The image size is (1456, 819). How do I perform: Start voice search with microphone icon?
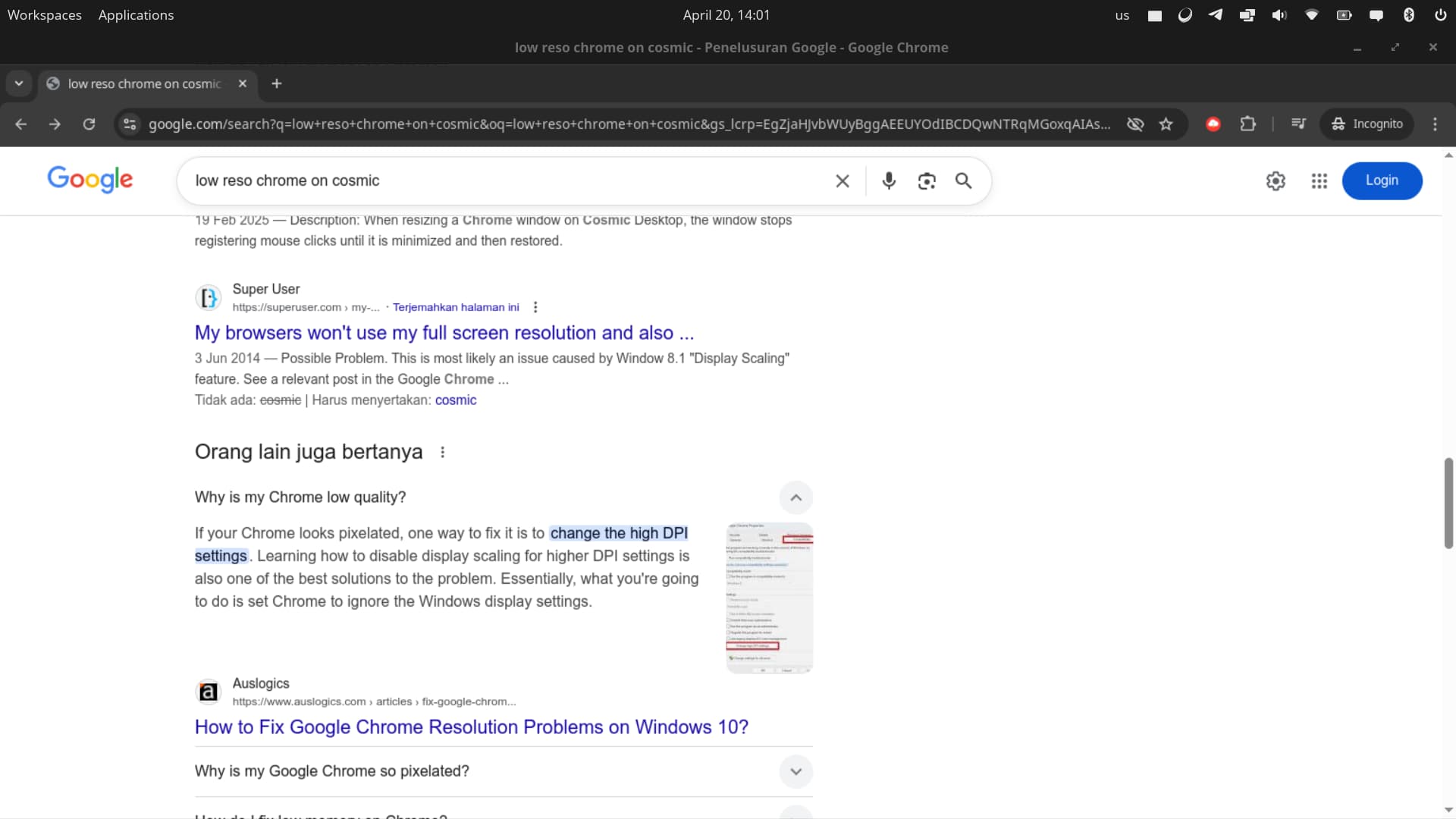pos(889,181)
